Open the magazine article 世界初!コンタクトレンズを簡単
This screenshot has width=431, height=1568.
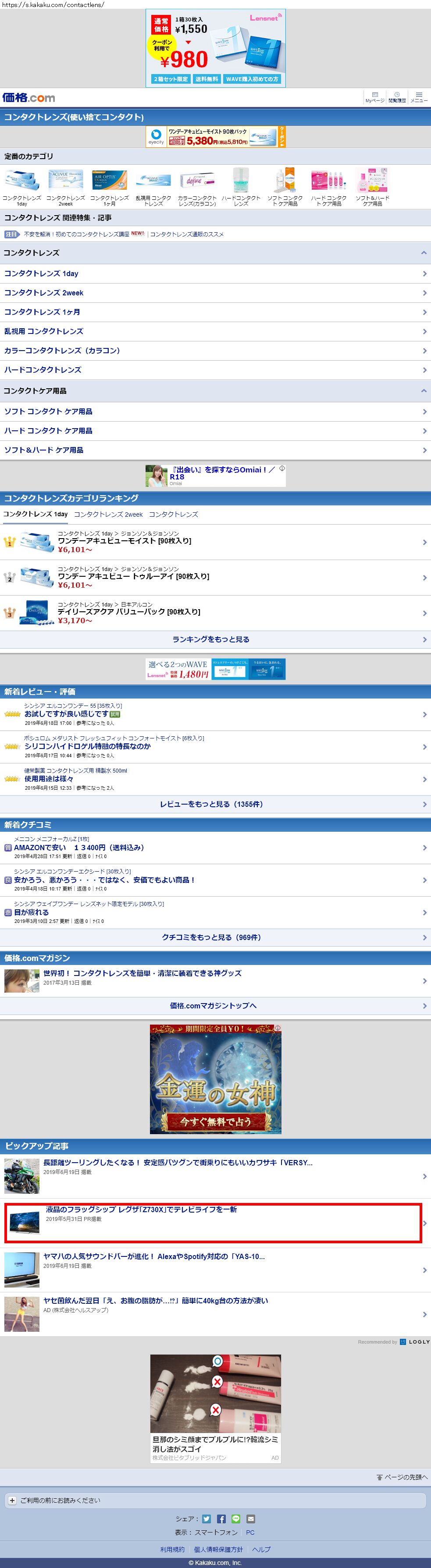(216, 981)
